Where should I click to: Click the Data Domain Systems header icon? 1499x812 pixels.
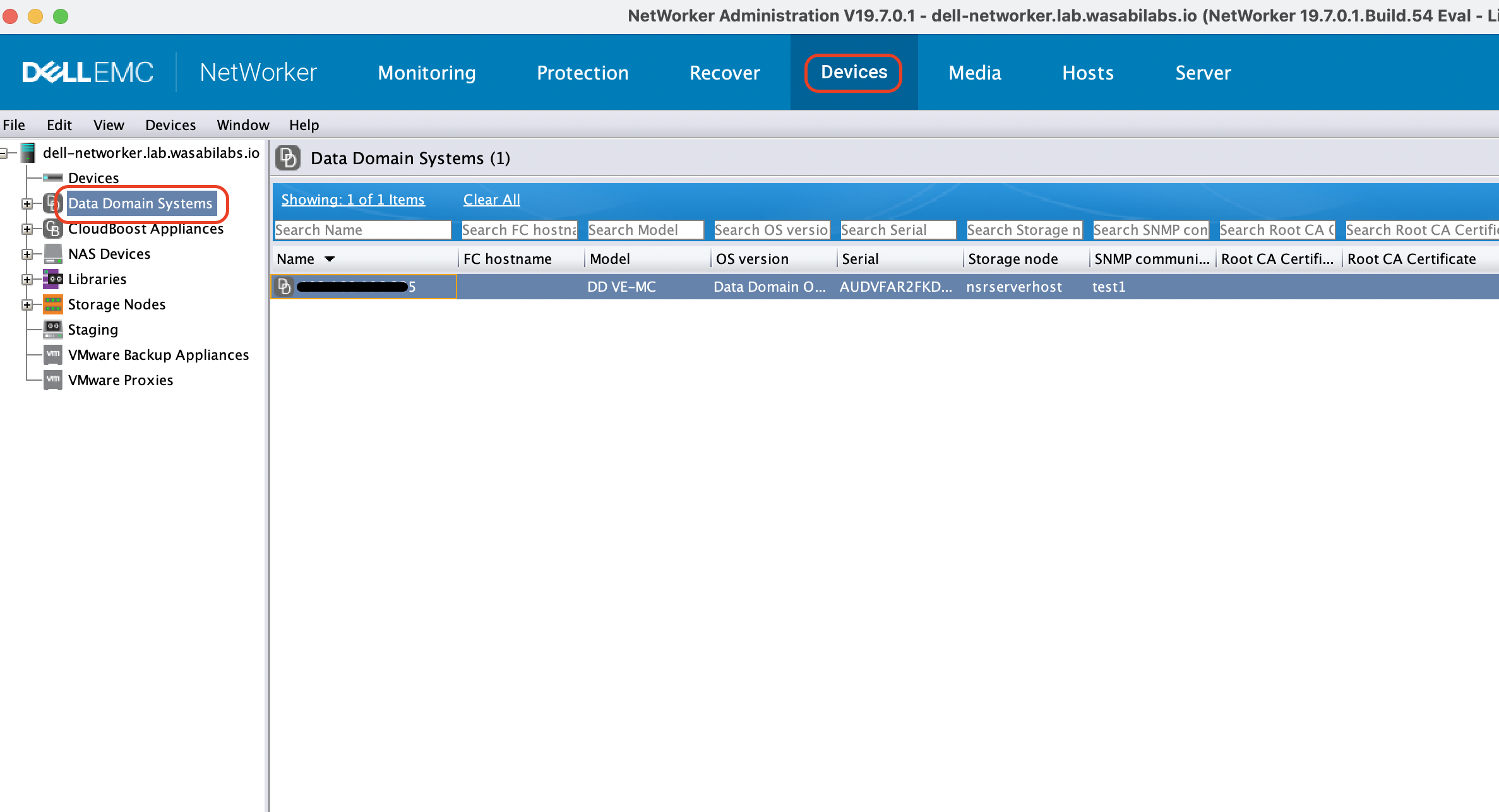pyautogui.click(x=288, y=158)
